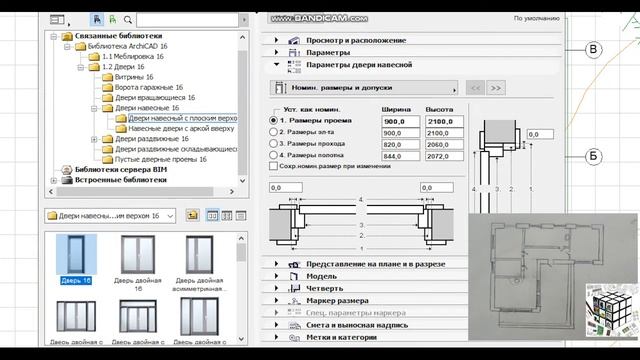This screenshot has height=360, width=640.
Task: Switch to large thumbnails view icon
Action: pos(212,216)
